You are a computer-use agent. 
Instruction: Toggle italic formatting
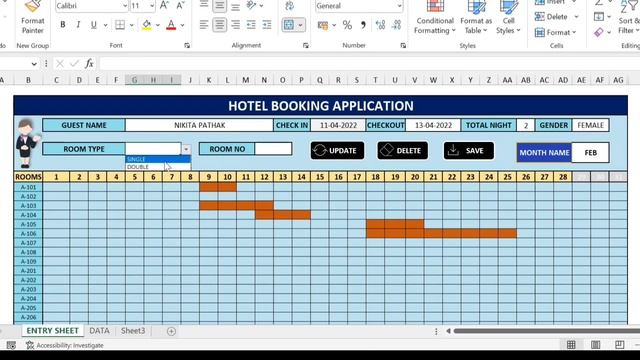78,25
